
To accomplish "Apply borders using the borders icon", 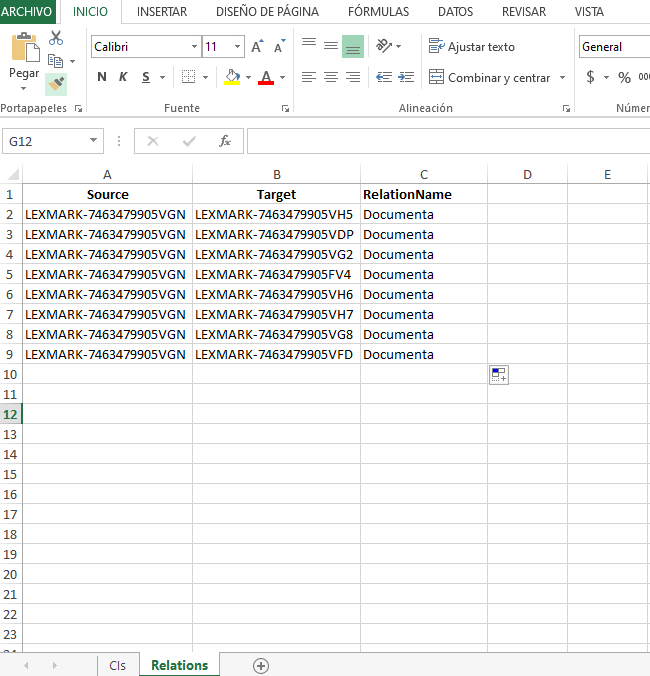I will coord(188,77).
